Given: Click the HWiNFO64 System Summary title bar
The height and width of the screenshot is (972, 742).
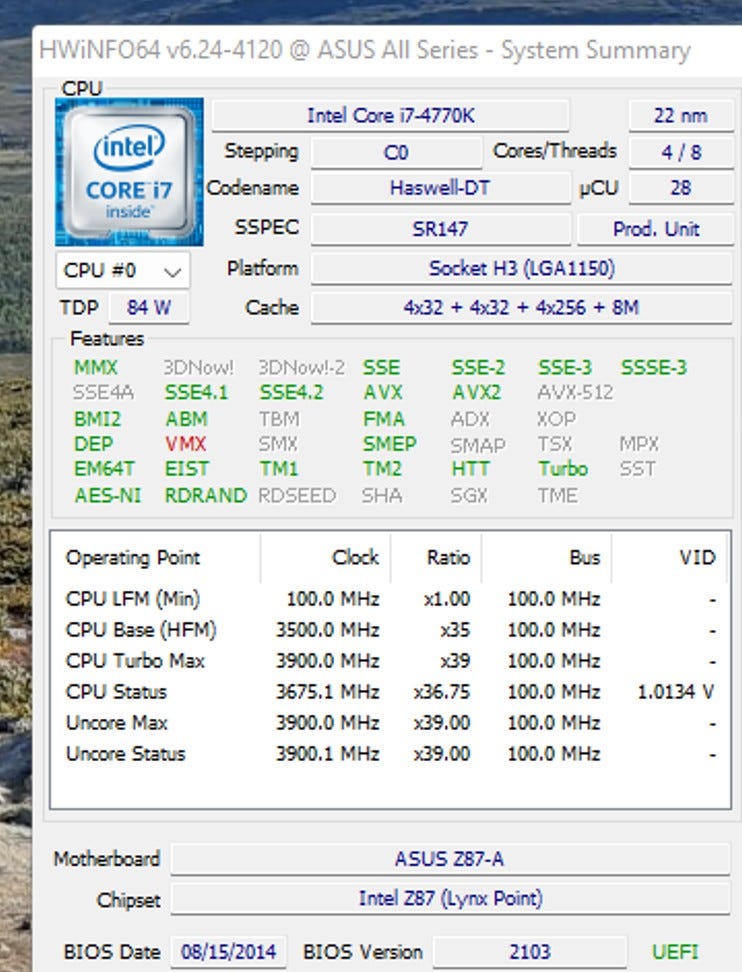Looking at the screenshot, I should [x=387, y=50].
